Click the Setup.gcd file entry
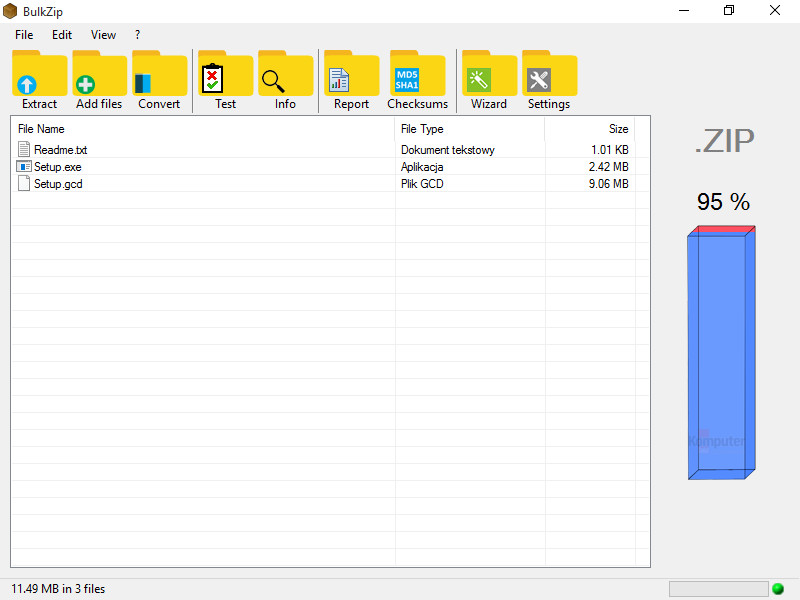The height and width of the screenshot is (600, 800). pos(58,184)
